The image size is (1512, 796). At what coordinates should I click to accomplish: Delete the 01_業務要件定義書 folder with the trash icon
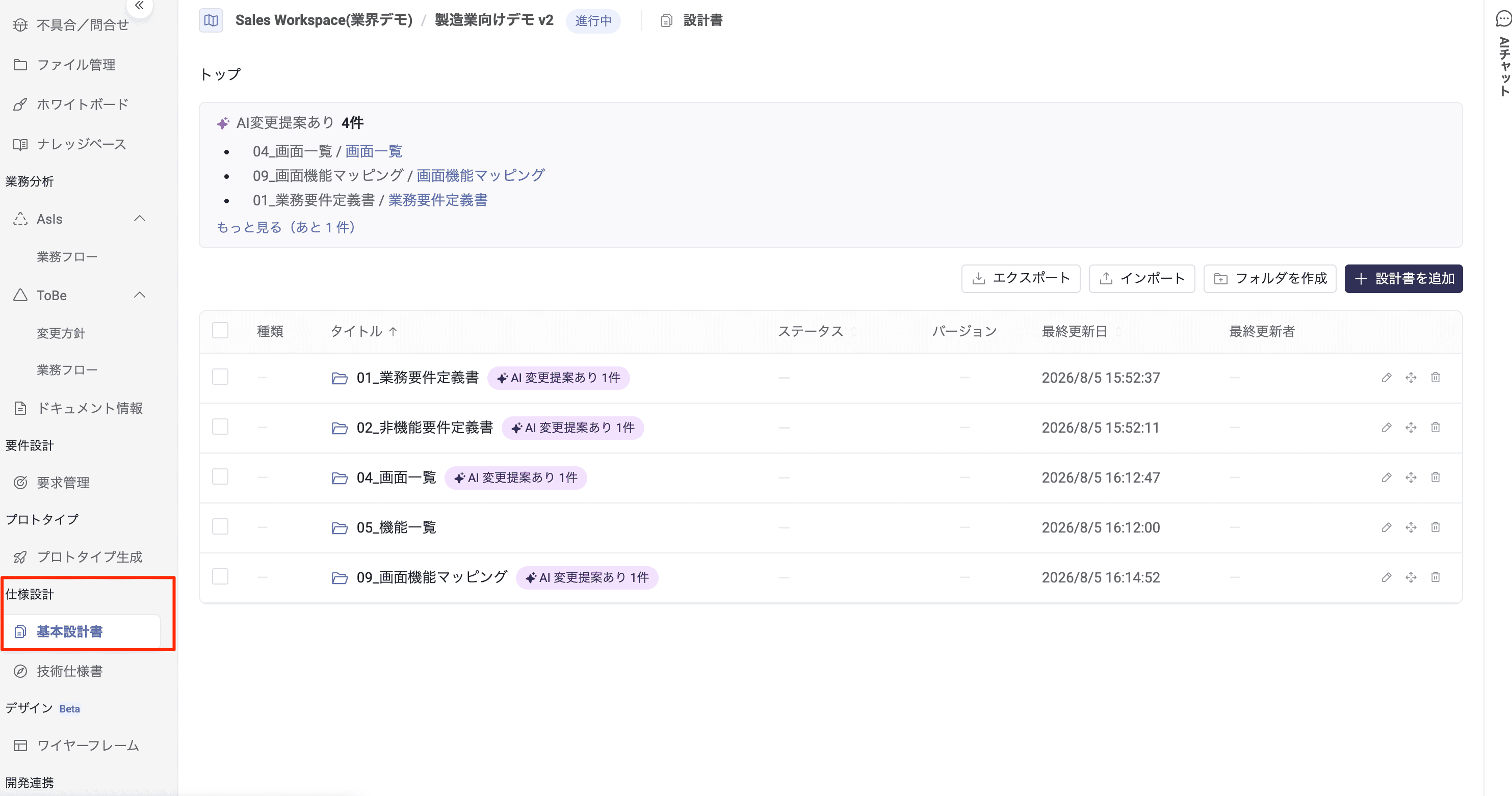point(1436,378)
